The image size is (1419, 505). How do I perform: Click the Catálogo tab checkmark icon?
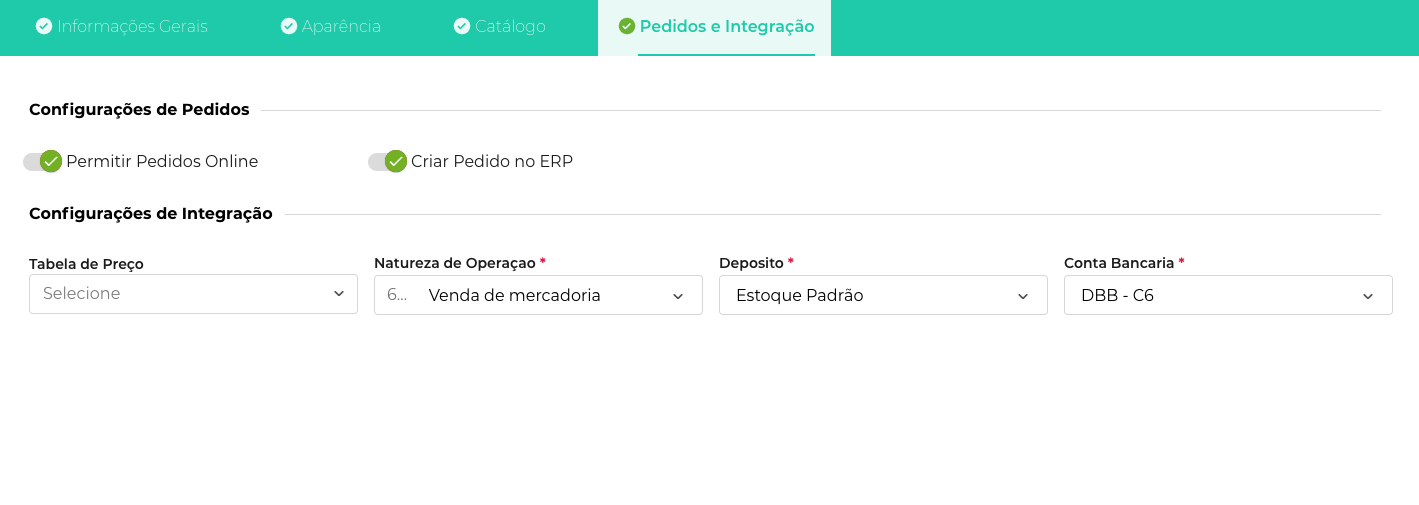tap(462, 26)
